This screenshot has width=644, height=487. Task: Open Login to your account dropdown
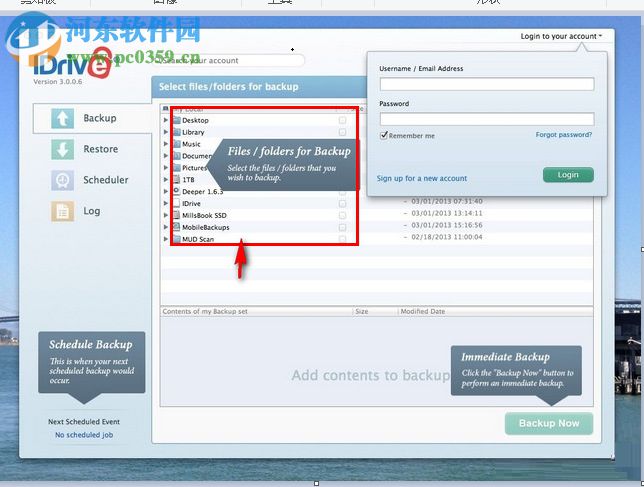click(561, 36)
